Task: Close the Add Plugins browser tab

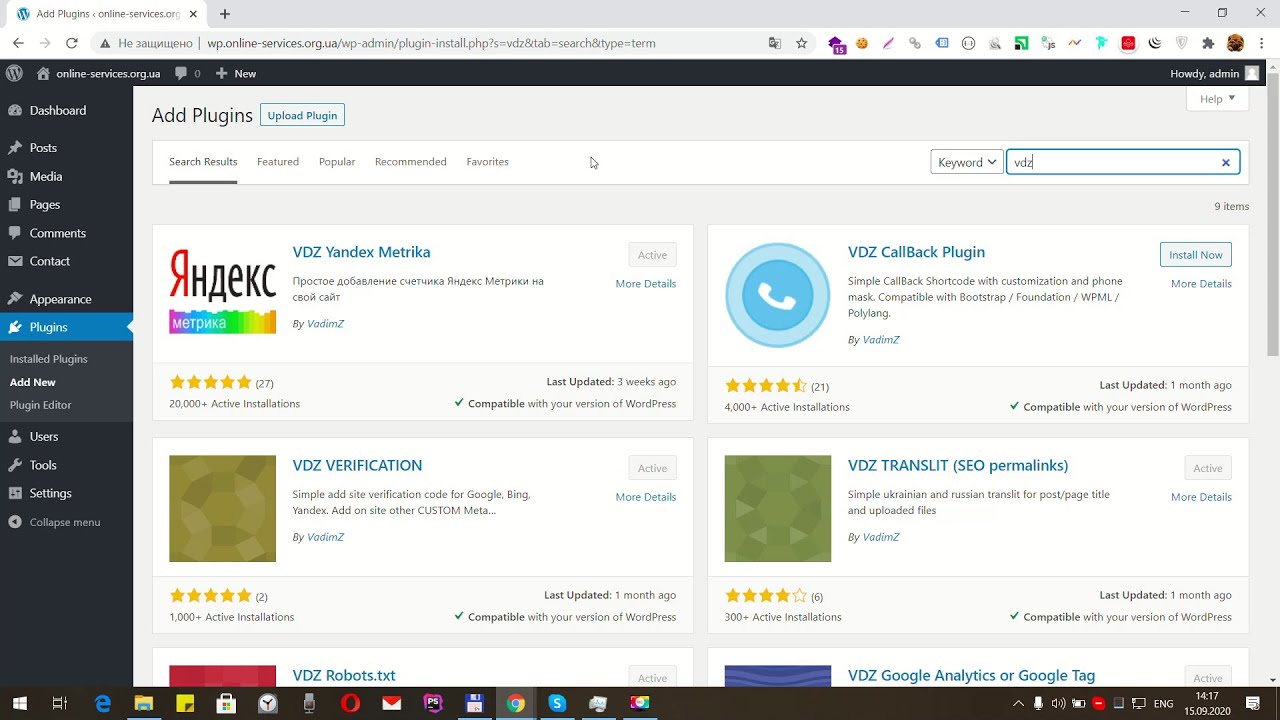Action: [x=193, y=14]
